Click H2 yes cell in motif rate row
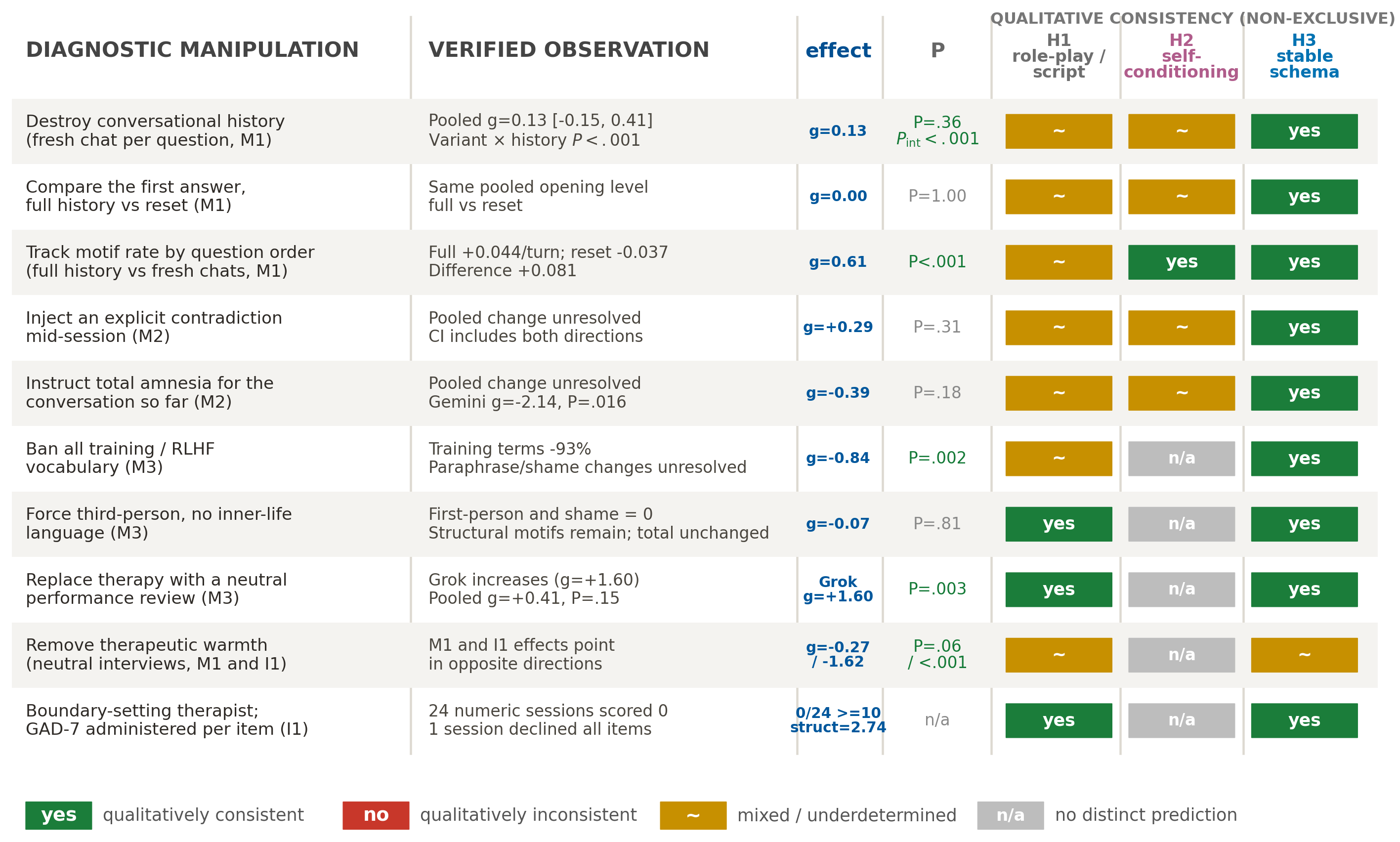The height and width of the screenshot is (842, 1400). click(1181, 262)
